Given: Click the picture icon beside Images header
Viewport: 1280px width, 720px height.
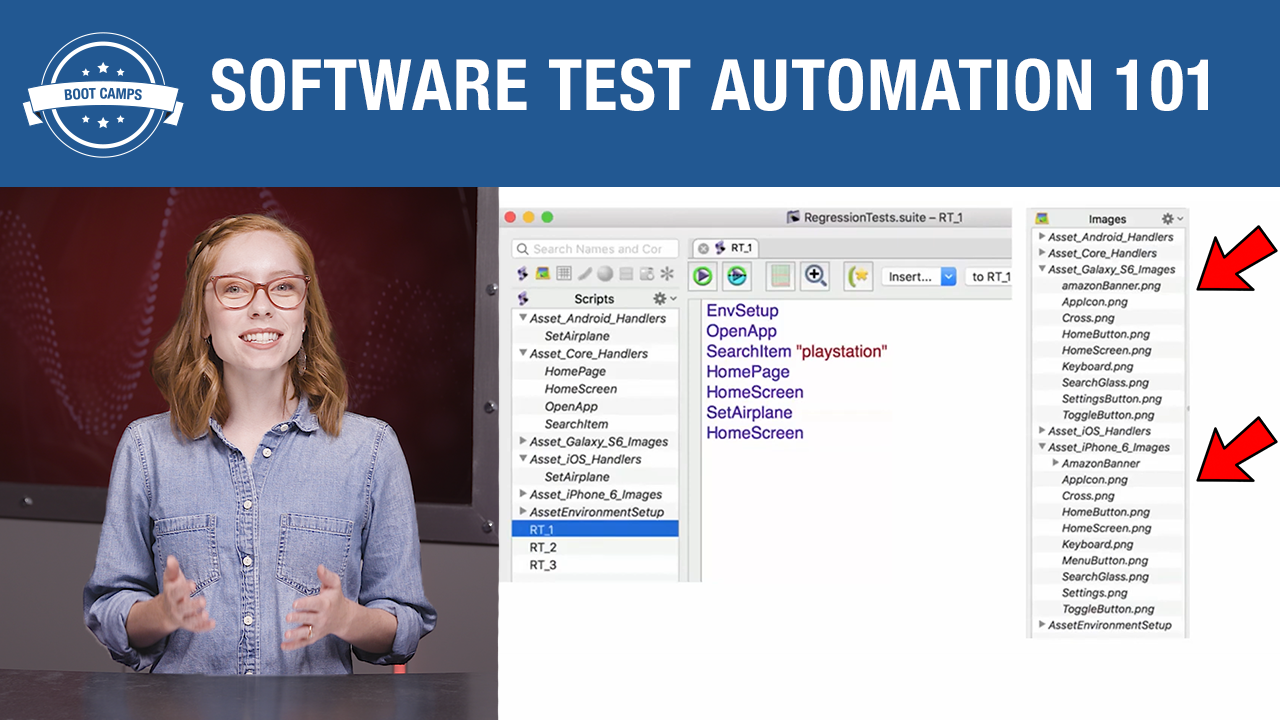Looking at the screenshot, I should tap(1042, 218).
